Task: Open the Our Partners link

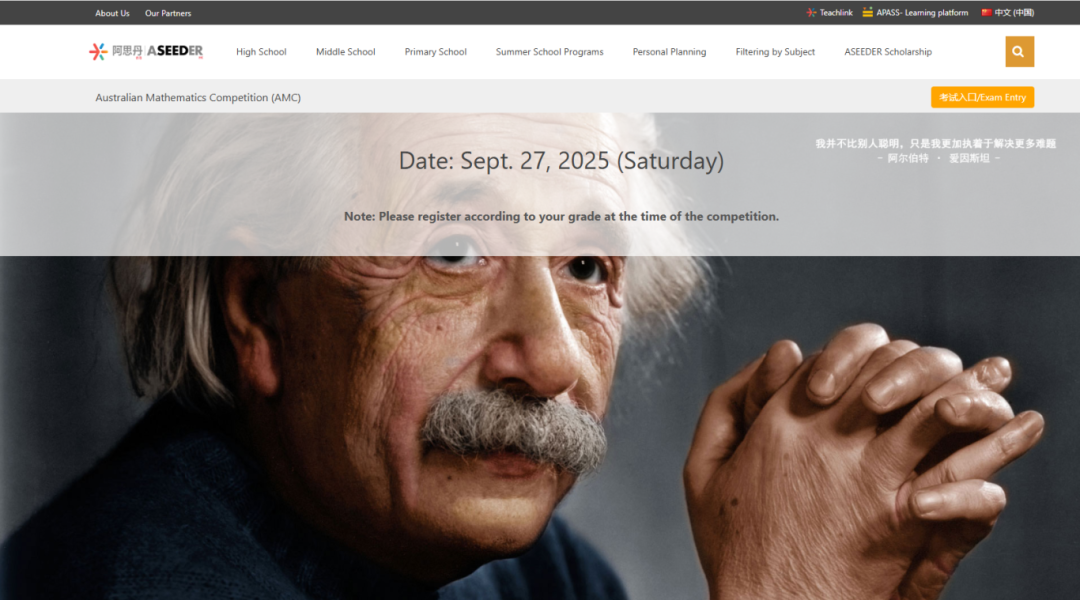Action: pyautogui.click(x=168, y=13)
